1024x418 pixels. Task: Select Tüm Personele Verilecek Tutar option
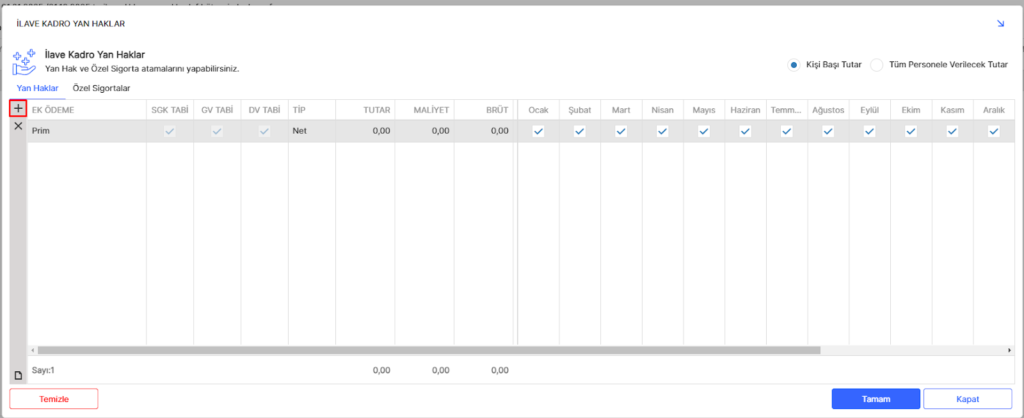coord(877,64)
